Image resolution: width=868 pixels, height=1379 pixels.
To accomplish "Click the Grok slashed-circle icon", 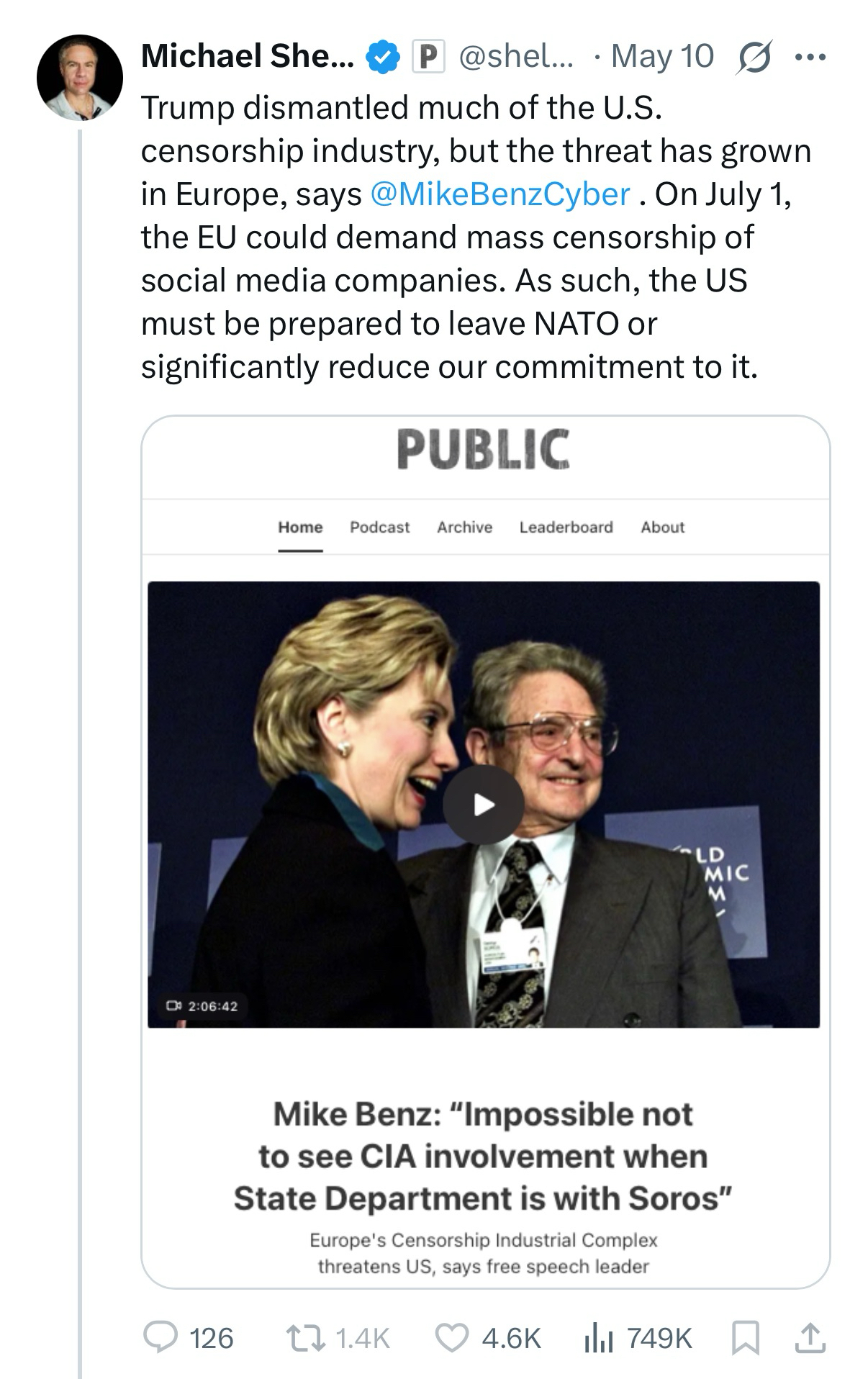I will pyautogui.click(x=754, y=57).
